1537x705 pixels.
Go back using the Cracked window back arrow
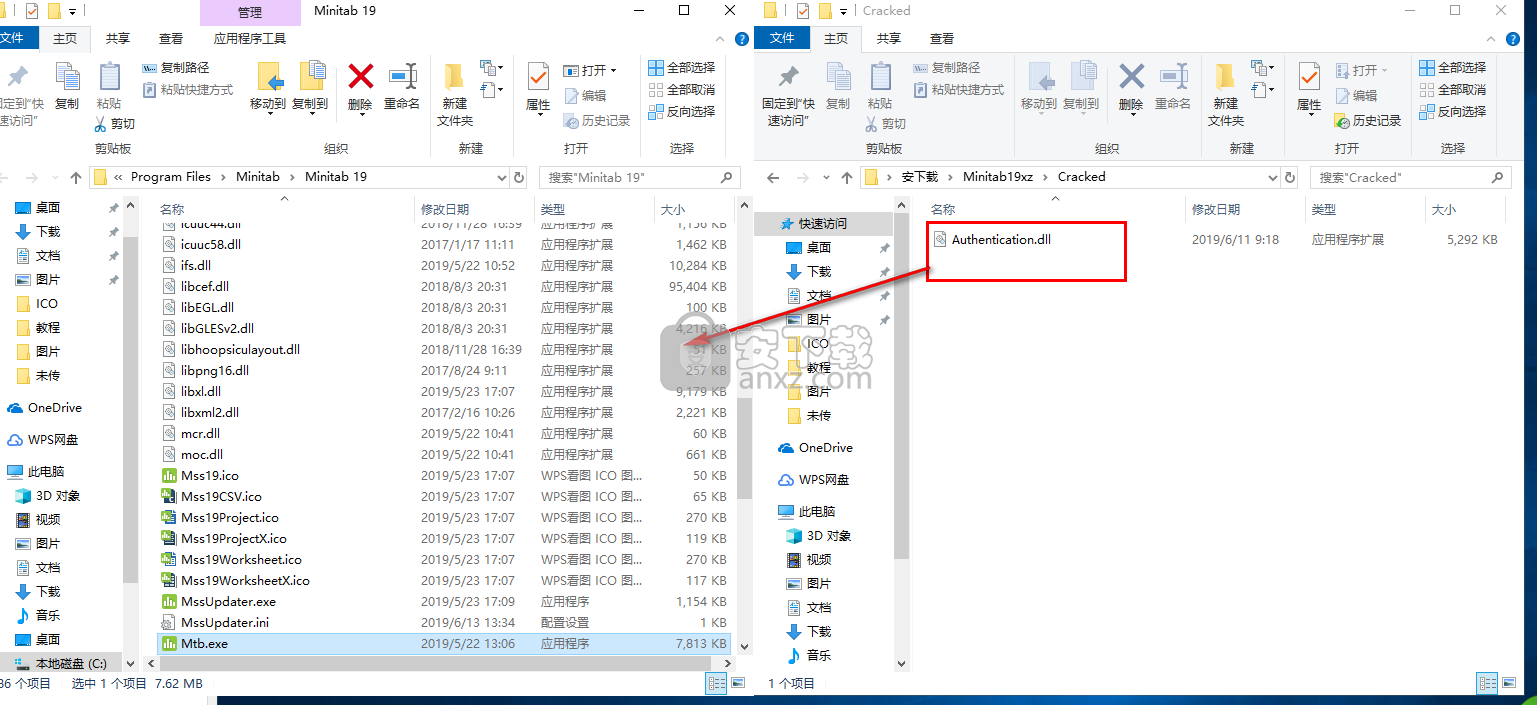772,178
